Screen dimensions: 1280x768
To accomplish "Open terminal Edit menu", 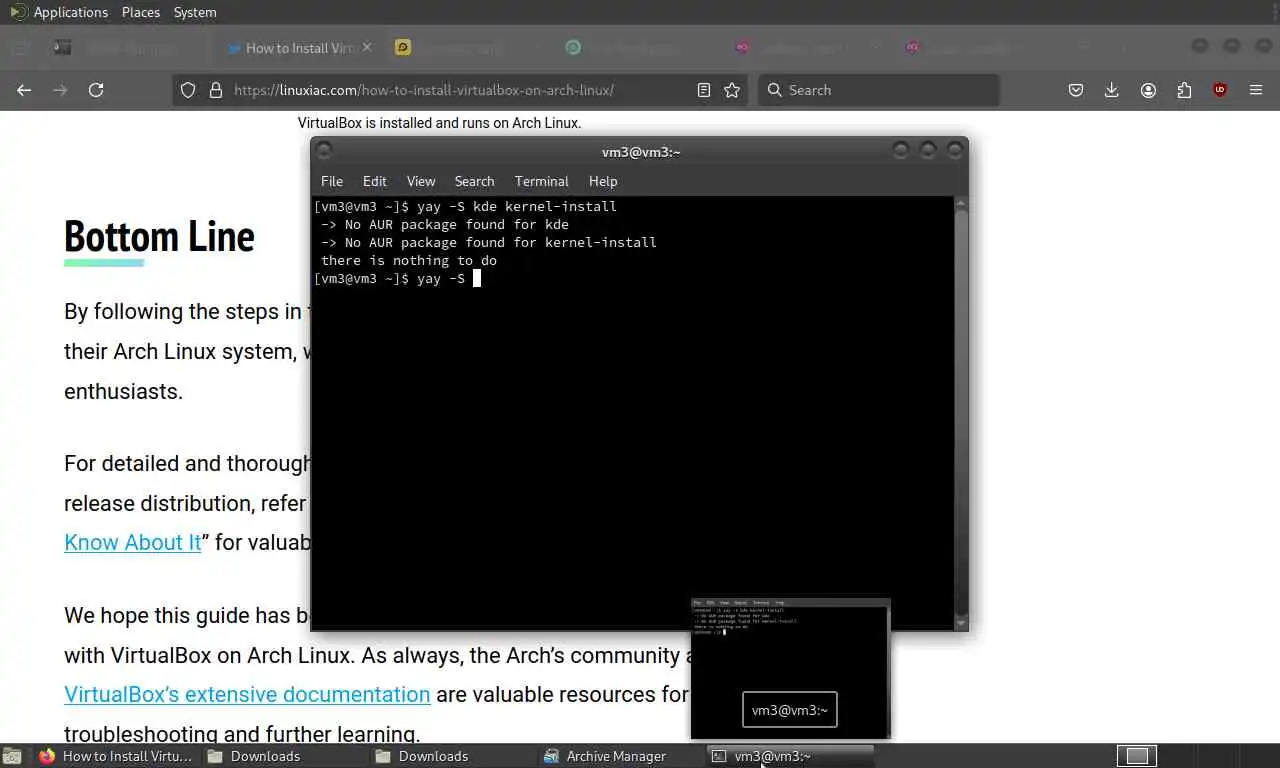I will (x=375, y=181).
